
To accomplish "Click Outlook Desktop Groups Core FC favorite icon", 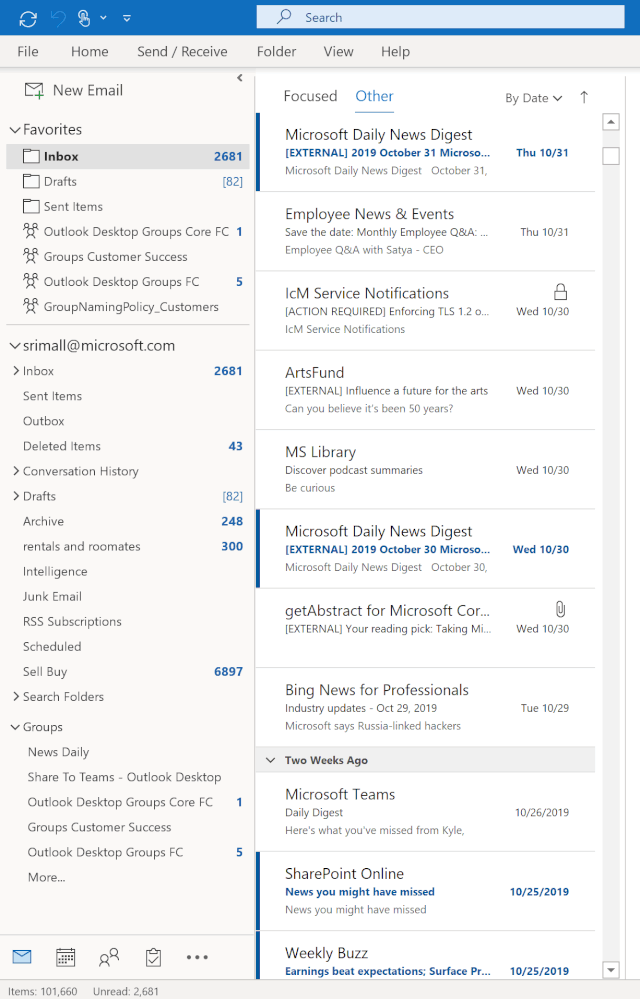I will click(31, 231).
